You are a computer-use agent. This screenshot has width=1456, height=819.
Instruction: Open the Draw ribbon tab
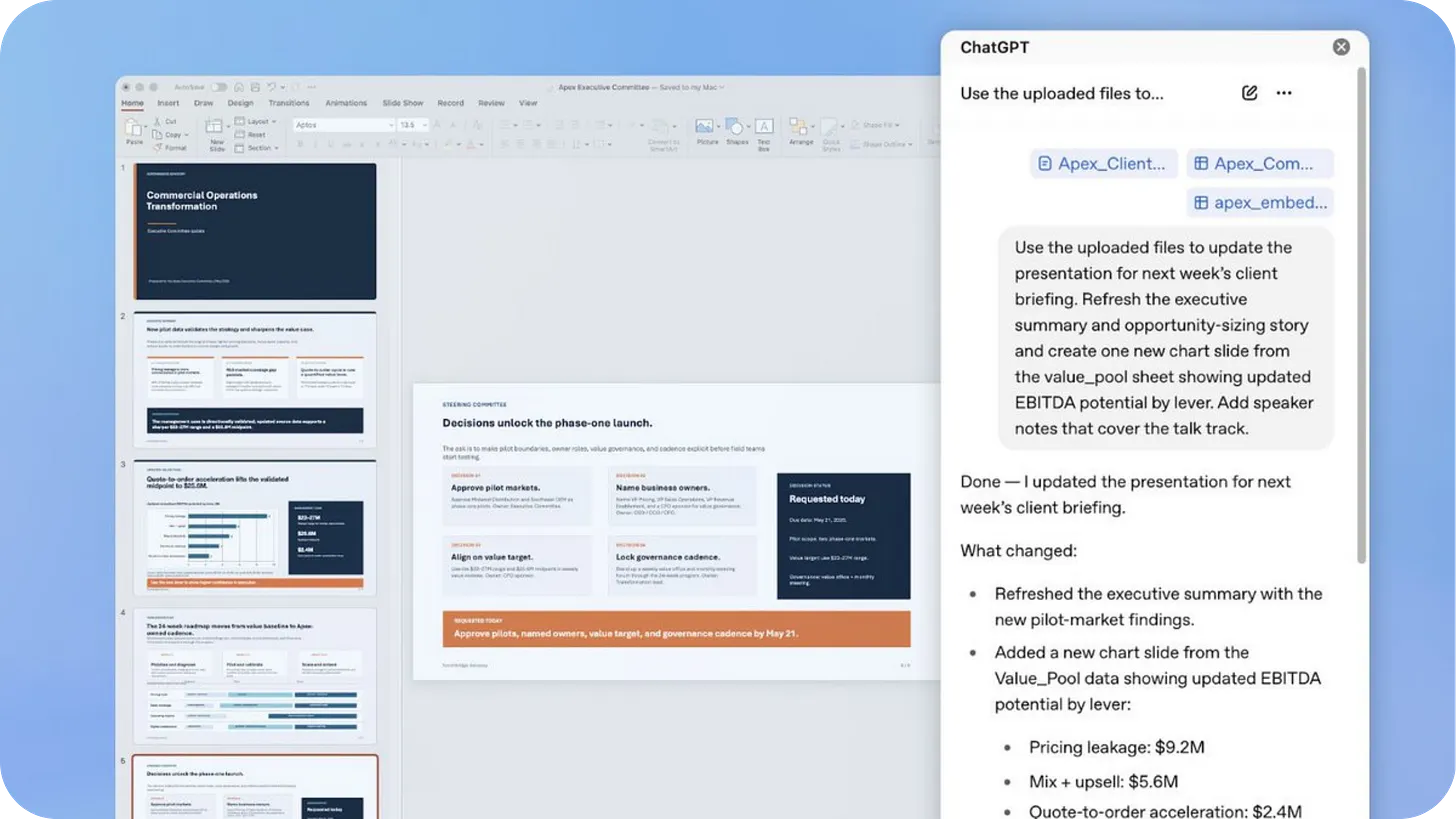(204, 103)
